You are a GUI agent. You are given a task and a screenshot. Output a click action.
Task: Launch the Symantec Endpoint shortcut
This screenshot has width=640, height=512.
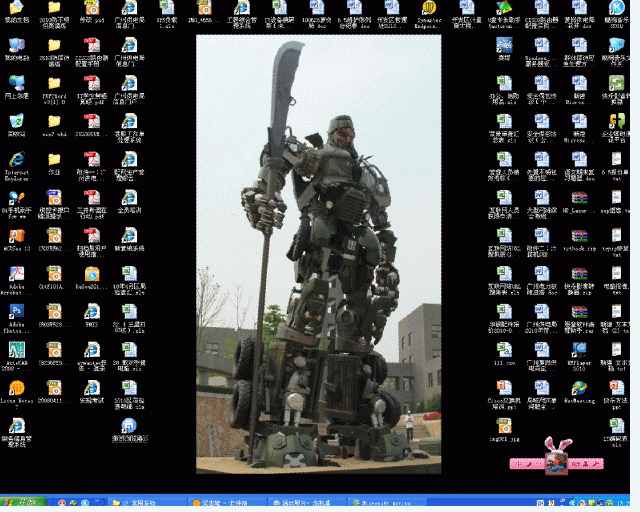pos(428,14)
